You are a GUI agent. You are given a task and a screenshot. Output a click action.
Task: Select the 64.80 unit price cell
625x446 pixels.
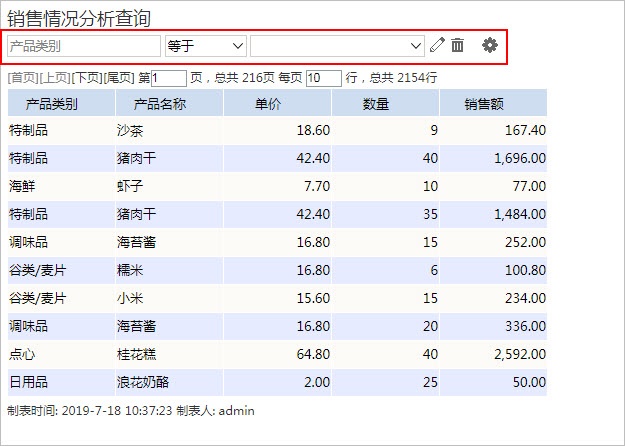(277, 354)
